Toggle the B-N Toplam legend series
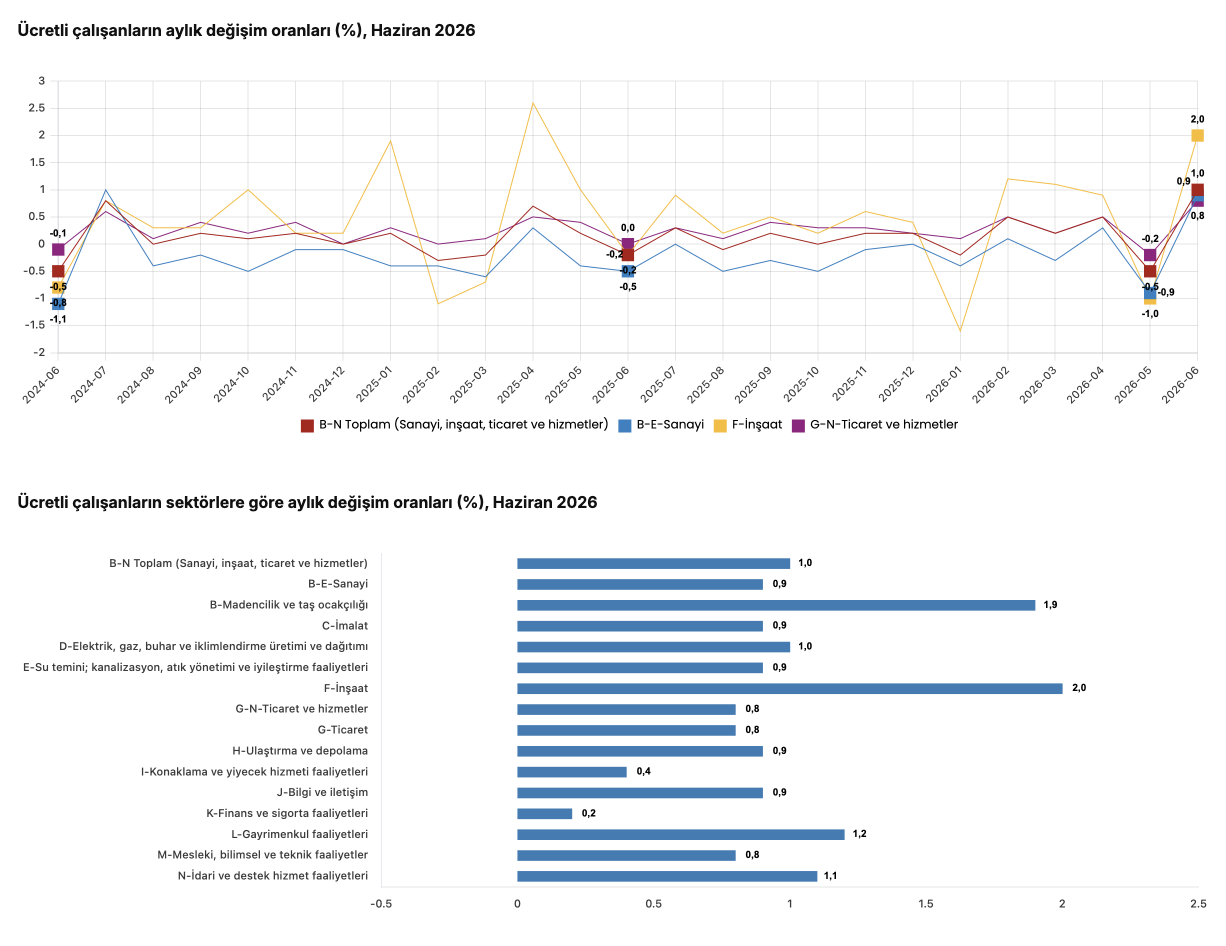The width and height of the screenshot is (1226, 946). (x=455, y=425)
